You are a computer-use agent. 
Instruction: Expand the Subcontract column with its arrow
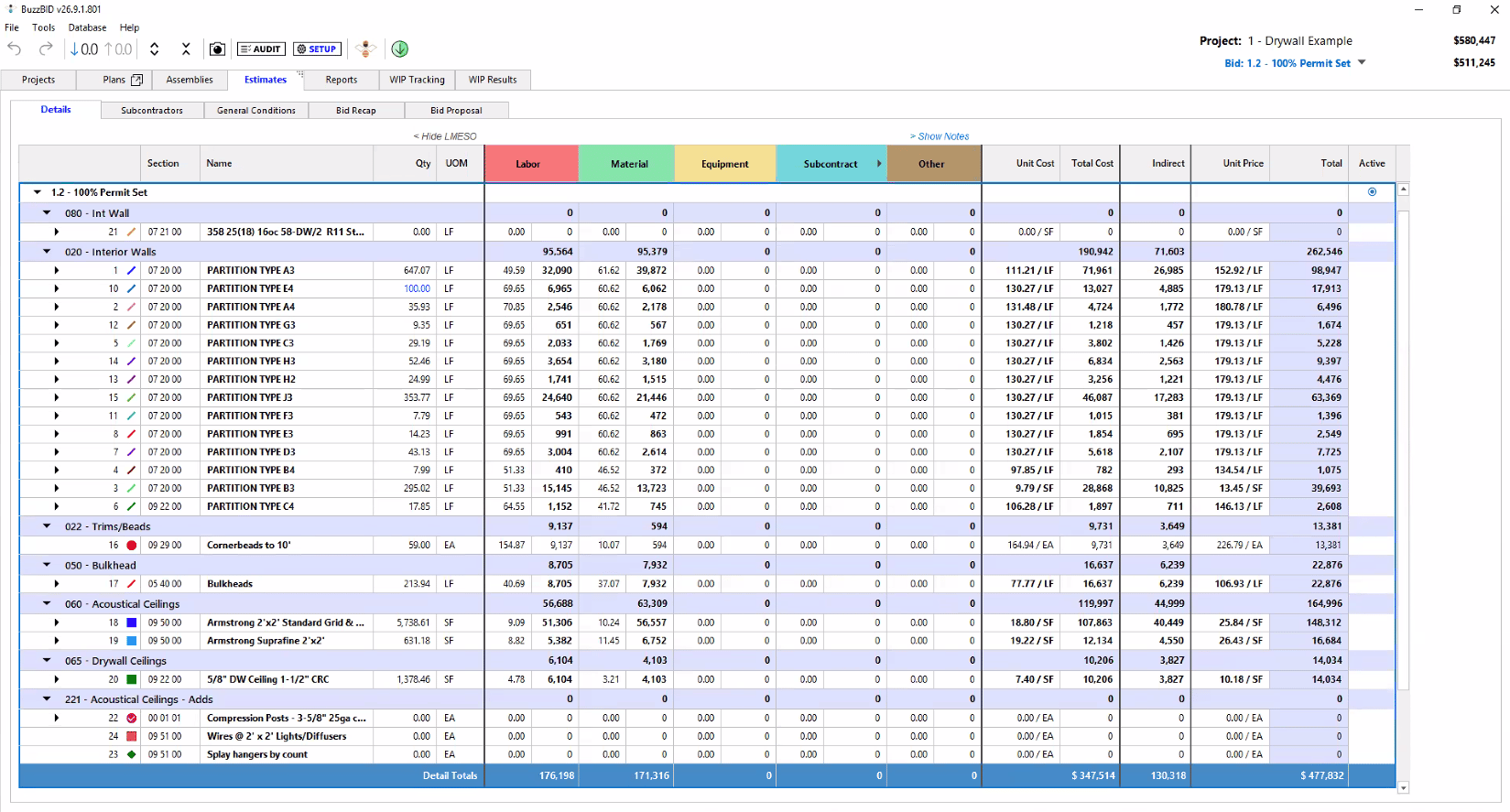coord(879,164)
